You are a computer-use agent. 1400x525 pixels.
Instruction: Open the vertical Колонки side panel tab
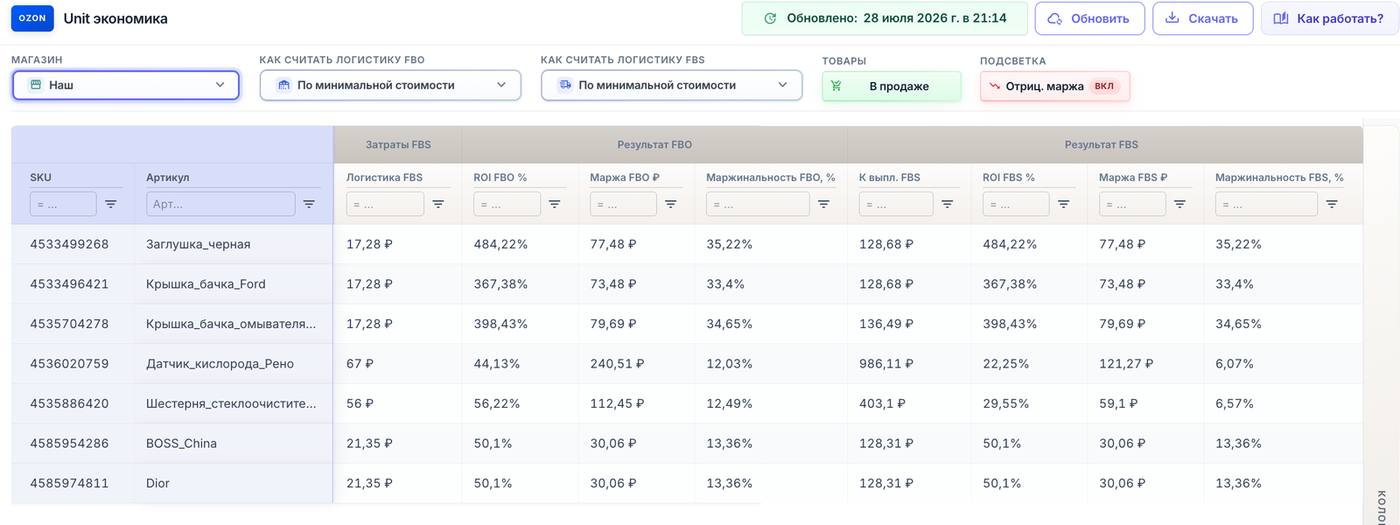1381,505
